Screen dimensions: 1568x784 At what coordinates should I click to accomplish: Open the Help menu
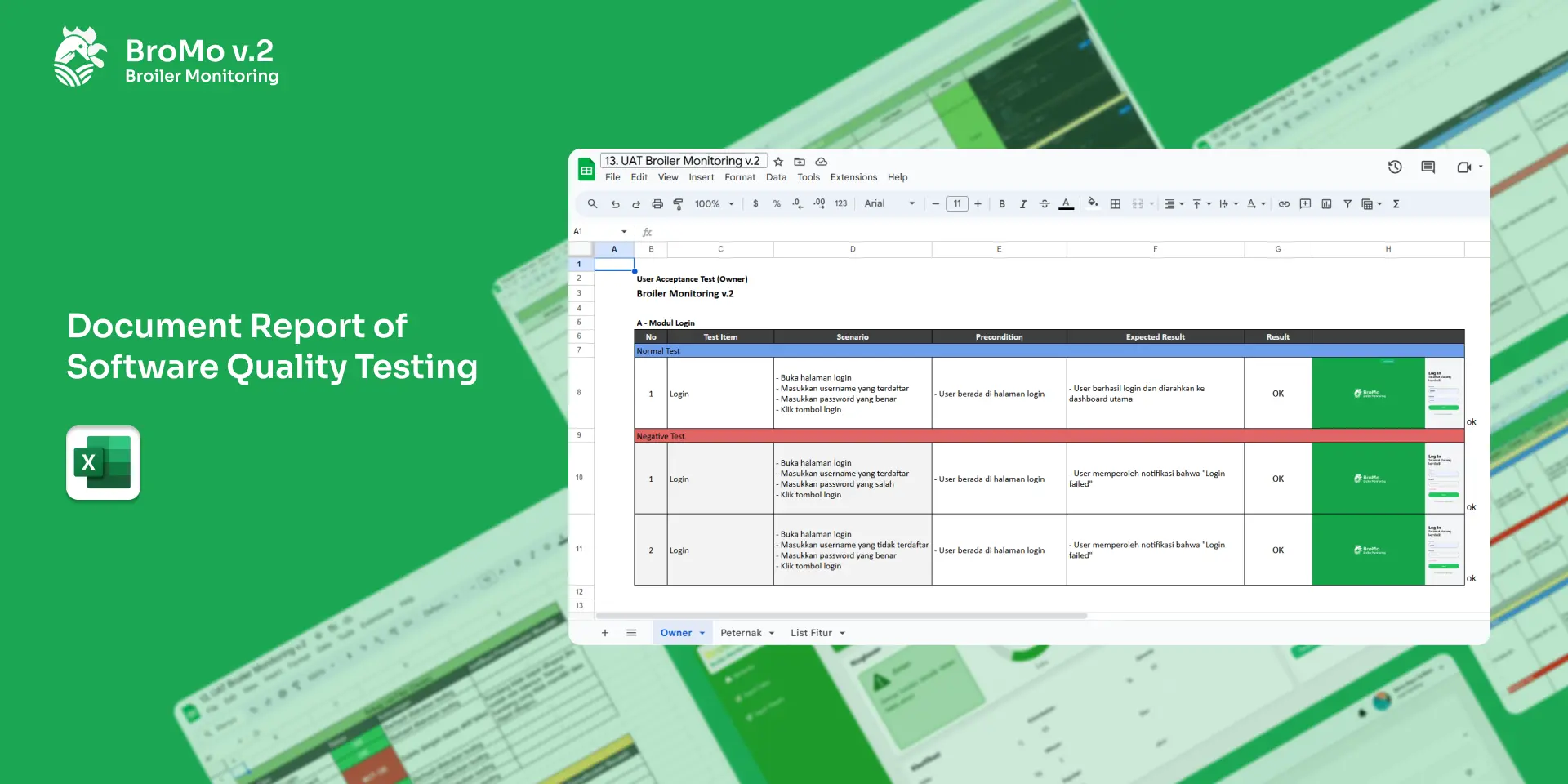[898, 177]
